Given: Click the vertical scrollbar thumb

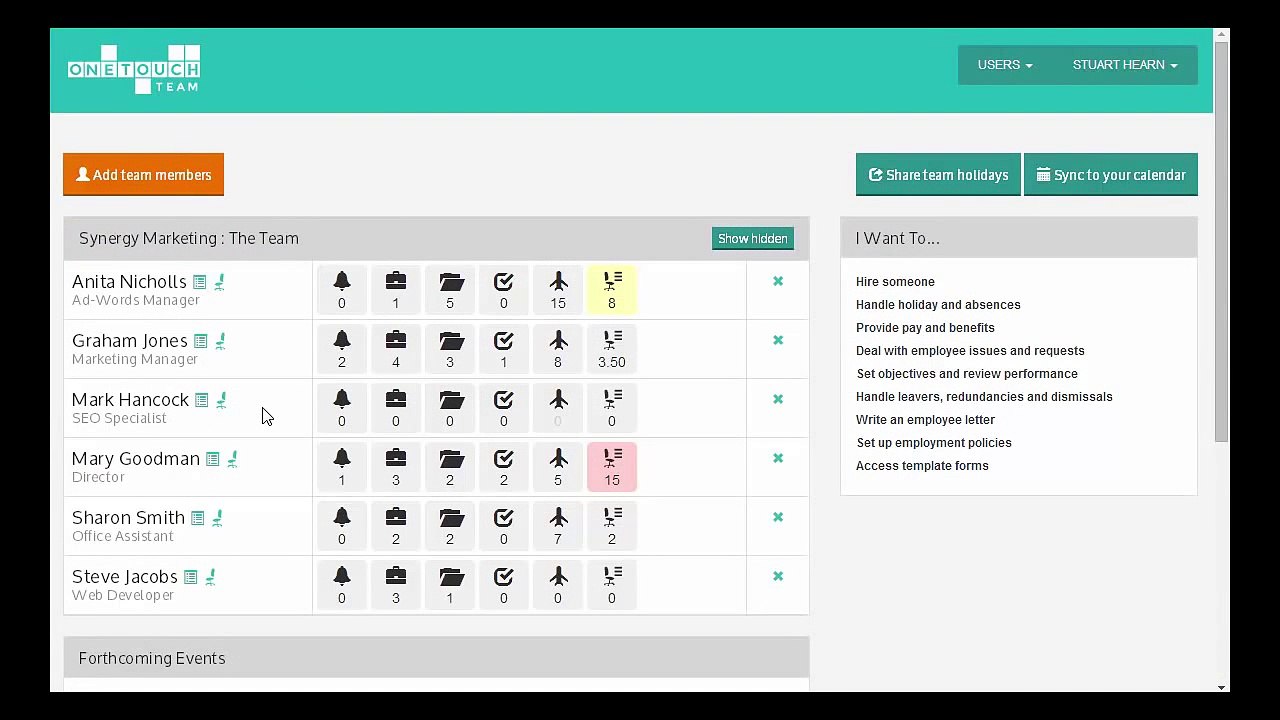Looking at the screenshot, I should tap(1221, 242).
